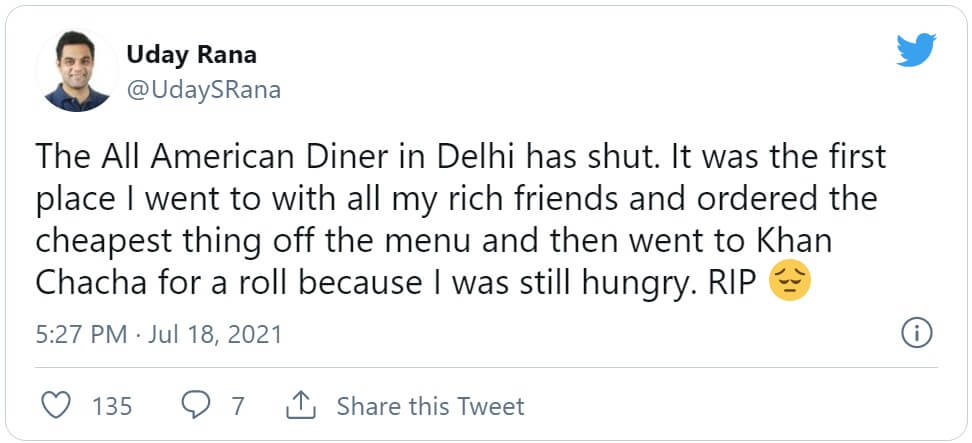Like the tweet with the heart icon
This screenshot has height=443, width=972.
click(x=59, y=406)
